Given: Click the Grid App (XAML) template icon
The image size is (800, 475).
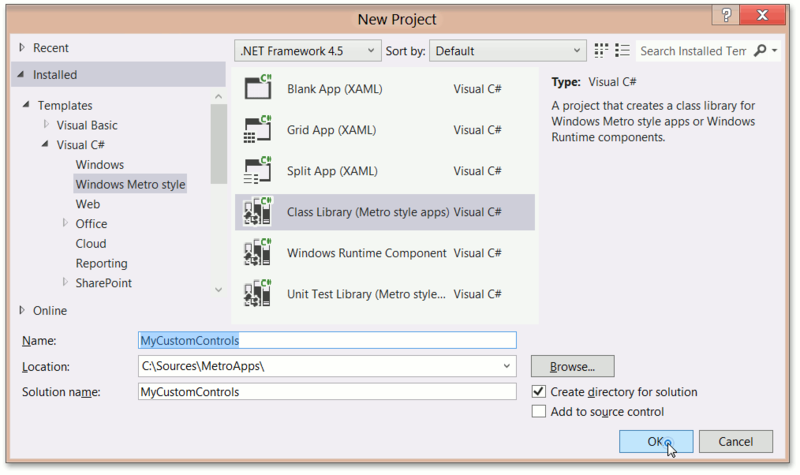Looking at the screenshot, I should 258,129.
